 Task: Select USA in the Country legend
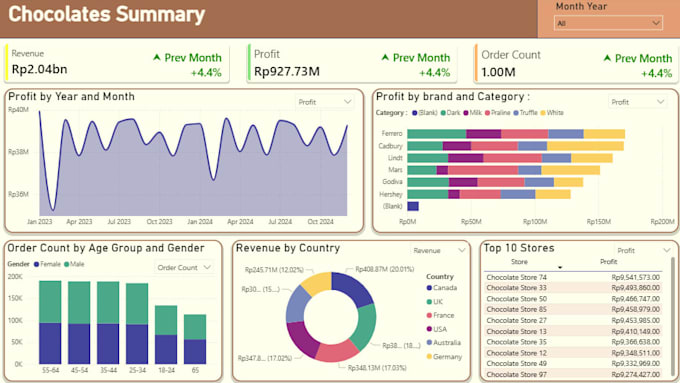click(436, 329)
